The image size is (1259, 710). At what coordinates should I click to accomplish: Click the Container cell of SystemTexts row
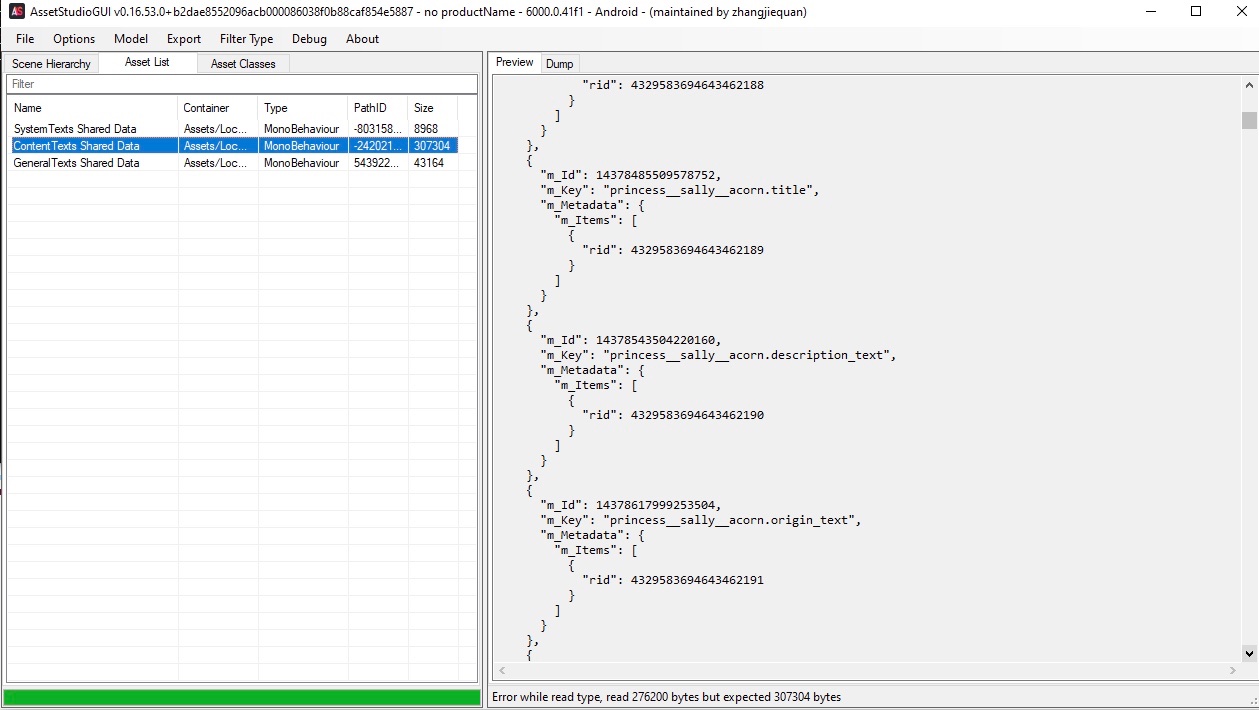point(216,129)
